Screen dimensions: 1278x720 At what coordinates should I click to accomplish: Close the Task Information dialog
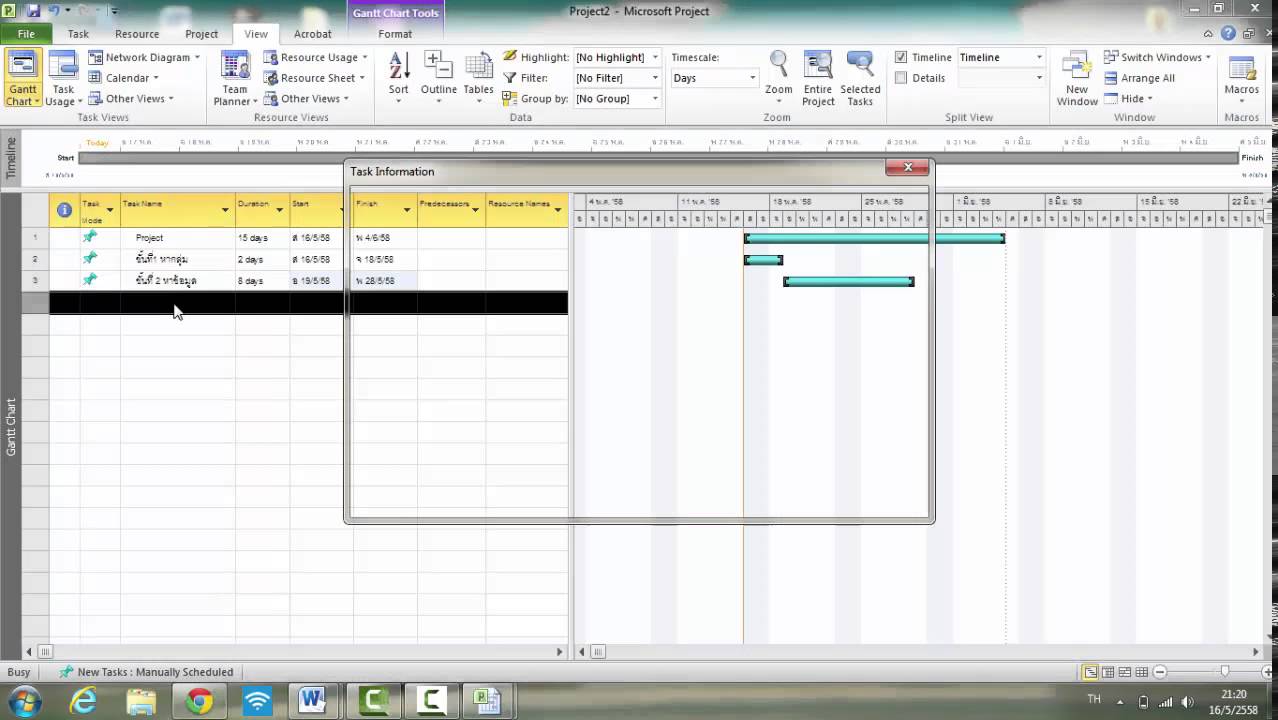pos(907,168)
